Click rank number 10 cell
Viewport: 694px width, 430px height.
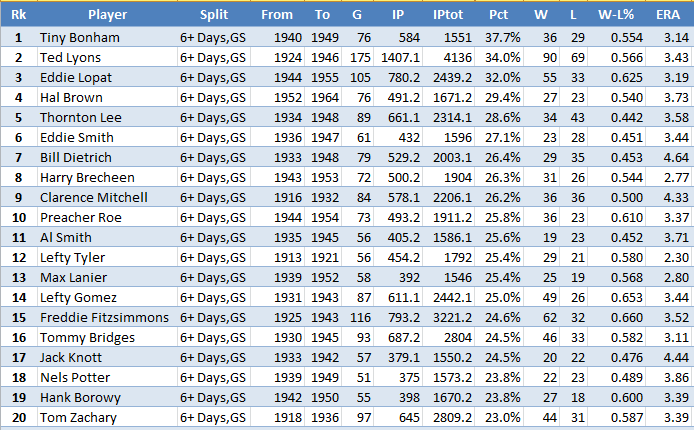(x=18, y=217)
